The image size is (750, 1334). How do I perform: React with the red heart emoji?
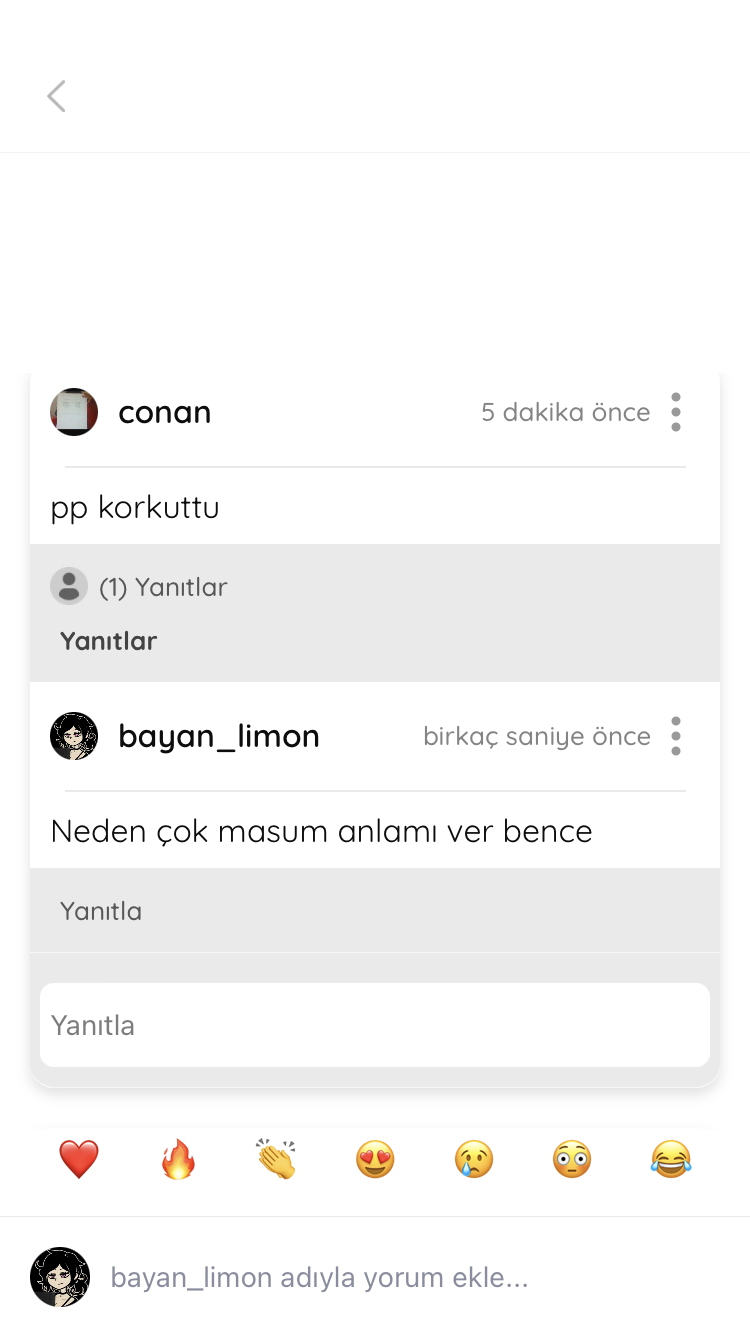78,1160
